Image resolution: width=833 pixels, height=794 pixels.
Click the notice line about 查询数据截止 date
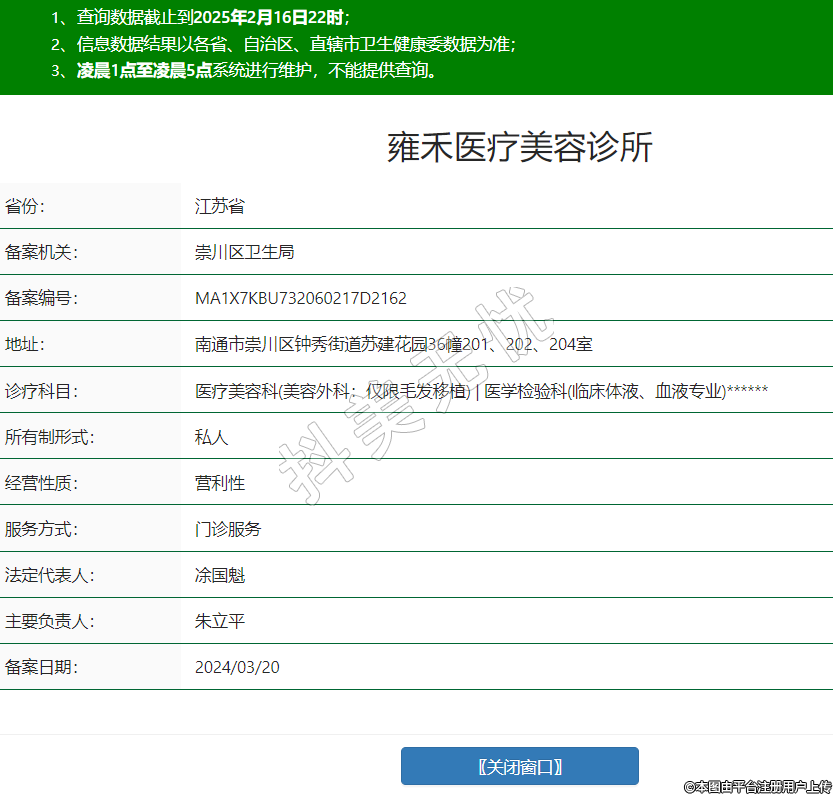pyautogui.click(x=200, y=17)
